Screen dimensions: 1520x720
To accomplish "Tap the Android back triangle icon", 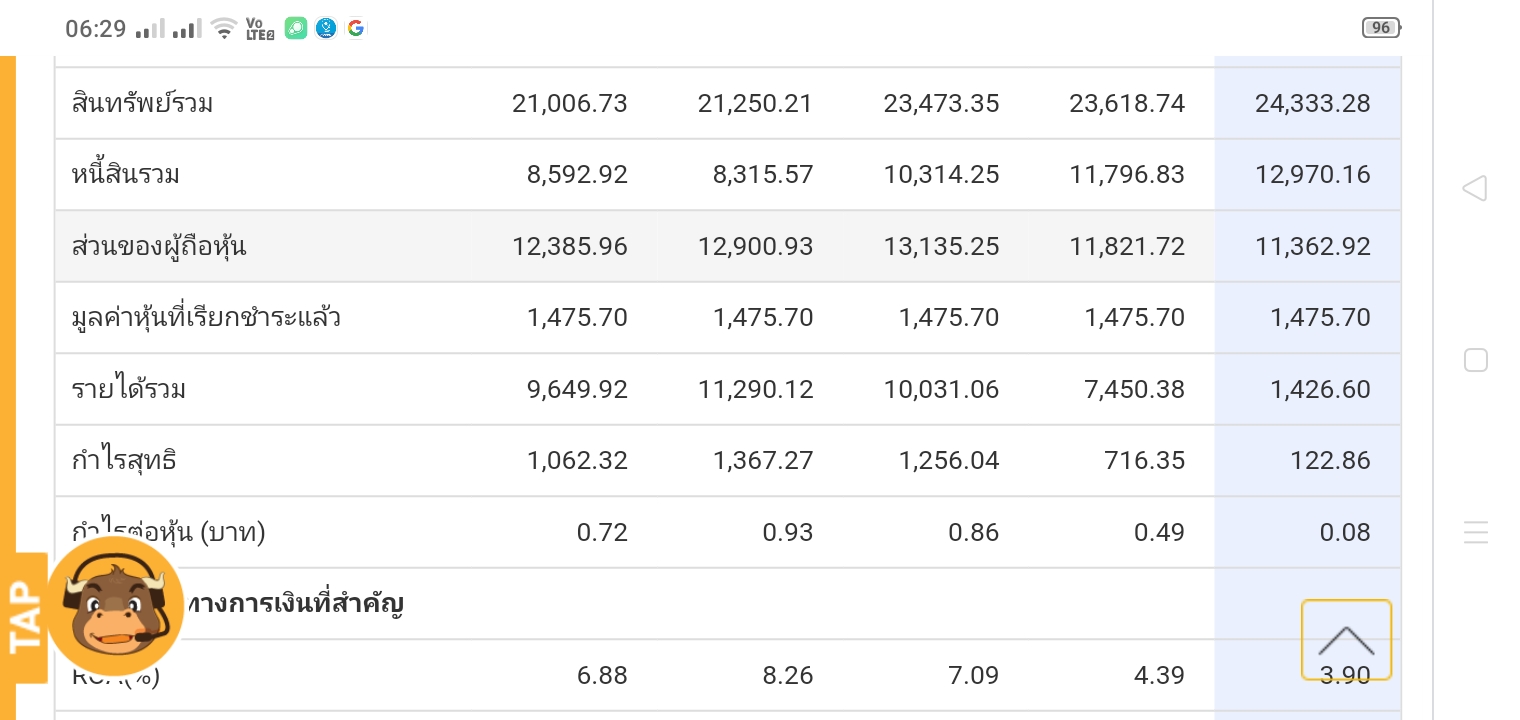I will pos(1475,188).
